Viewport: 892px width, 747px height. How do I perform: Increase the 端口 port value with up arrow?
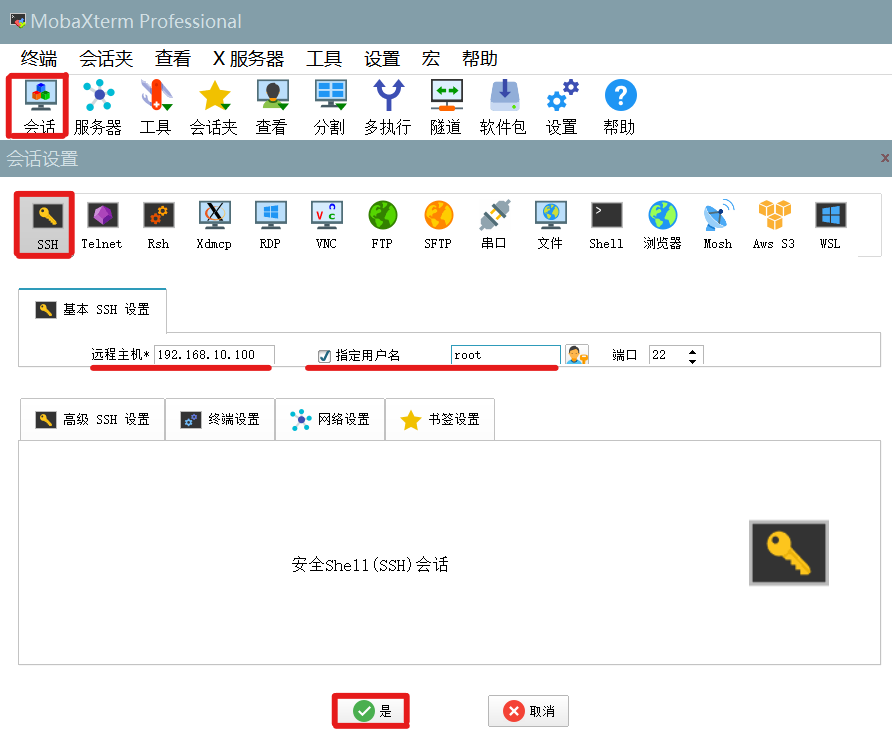click(x=692, y=351)
